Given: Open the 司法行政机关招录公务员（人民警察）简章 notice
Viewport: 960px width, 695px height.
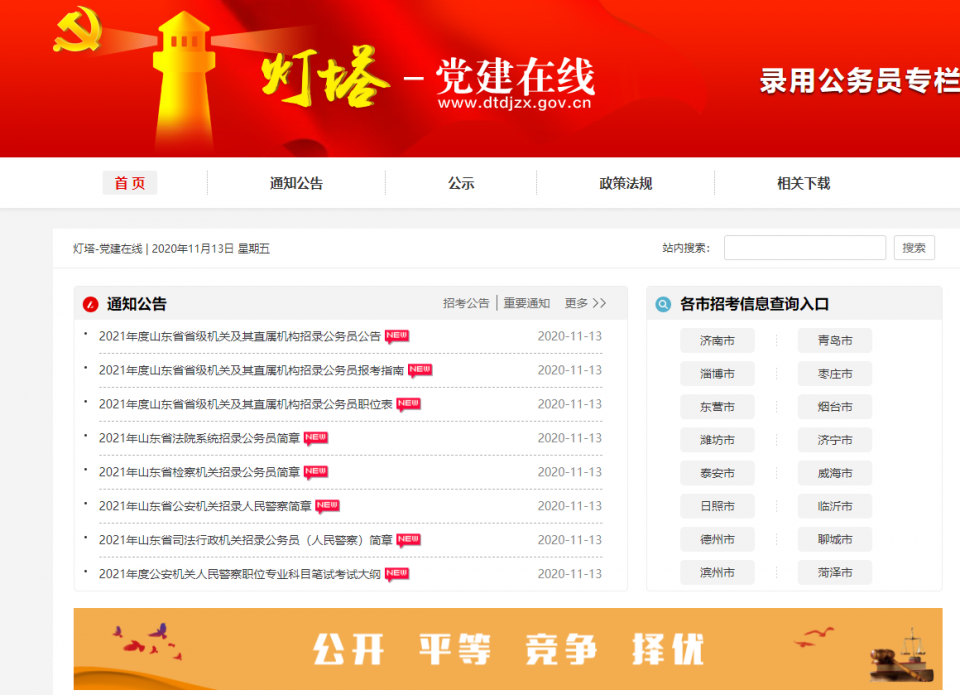Looking at the screenshot, I should pyautogui.click(x=246, y=540).
